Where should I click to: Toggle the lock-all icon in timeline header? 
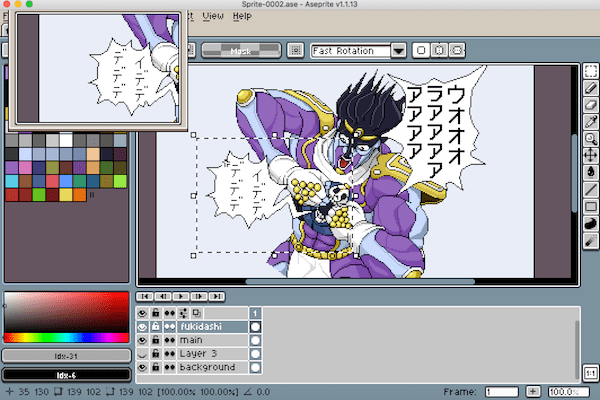pos(155,313)
